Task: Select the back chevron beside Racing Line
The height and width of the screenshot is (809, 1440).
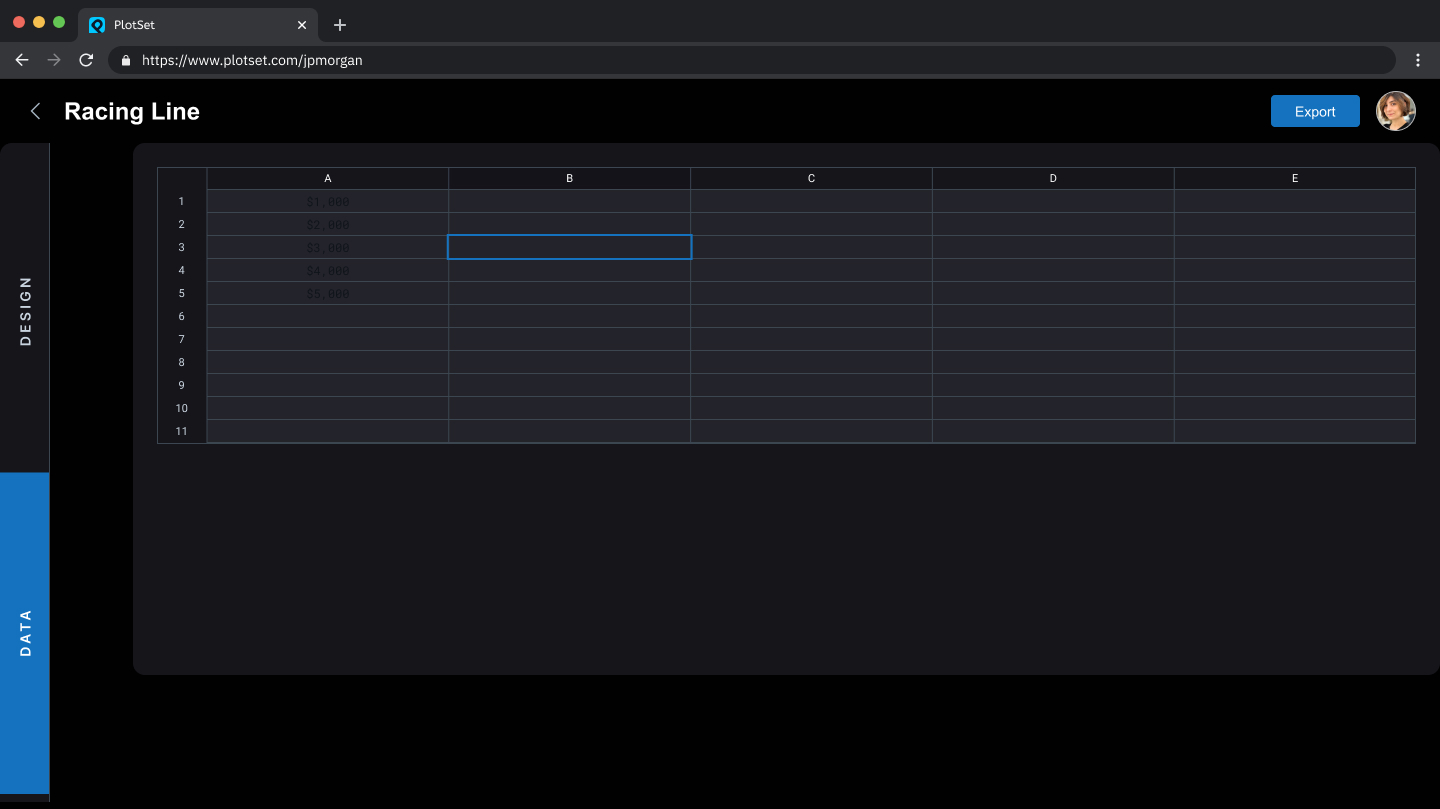Action: pyautogui.click(x=35, y=111)
